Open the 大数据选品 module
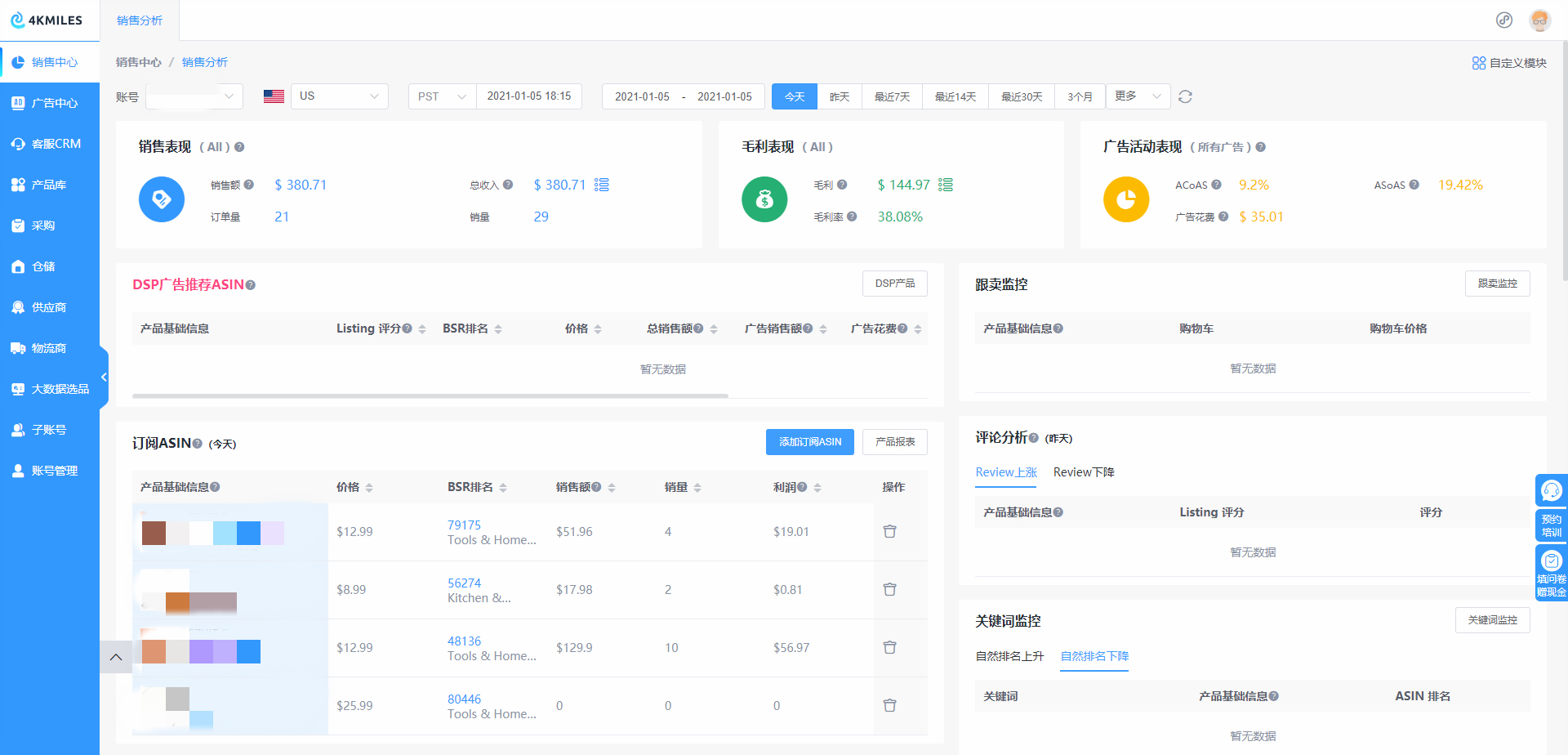1568x755 pixels. [56, 388]
